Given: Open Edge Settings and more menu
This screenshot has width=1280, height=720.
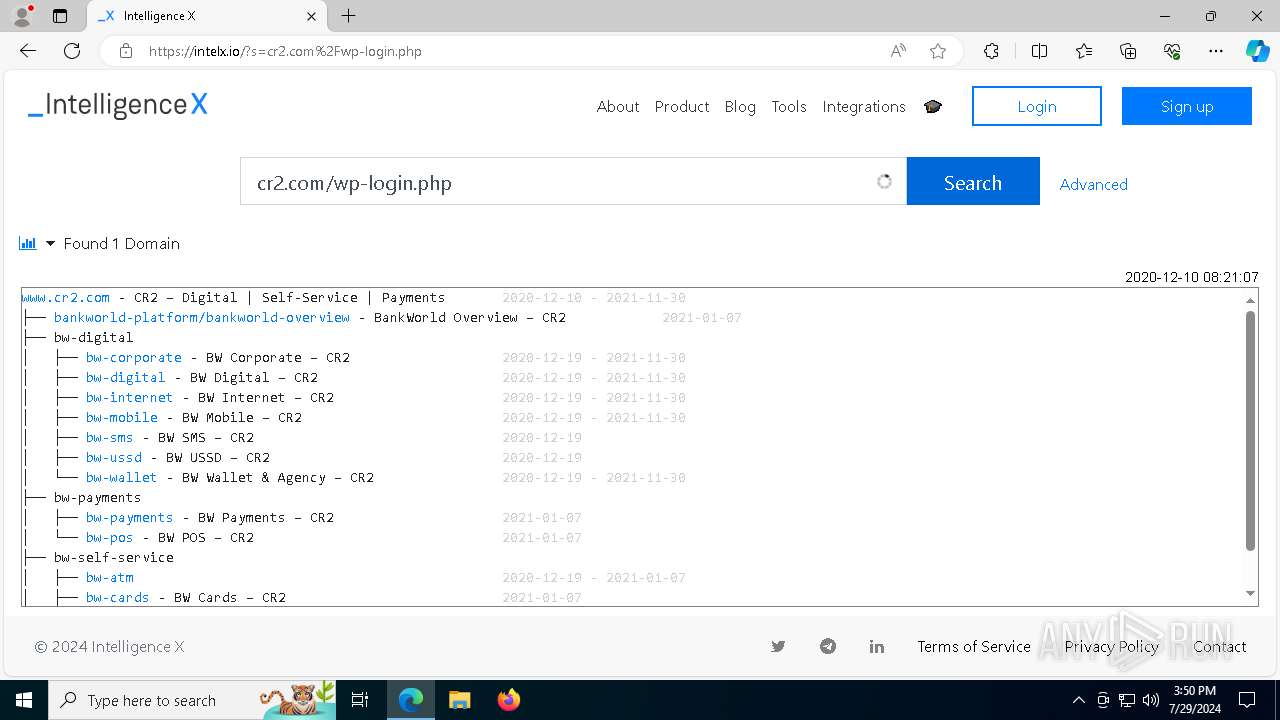Looking at the screenshot, I should (x=1216, y=51).
